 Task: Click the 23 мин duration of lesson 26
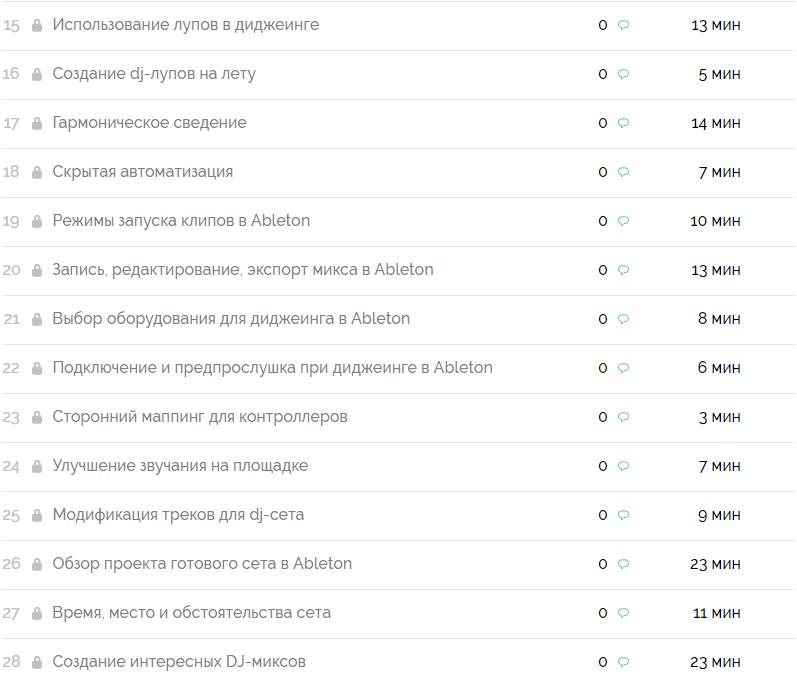[715, 564]
